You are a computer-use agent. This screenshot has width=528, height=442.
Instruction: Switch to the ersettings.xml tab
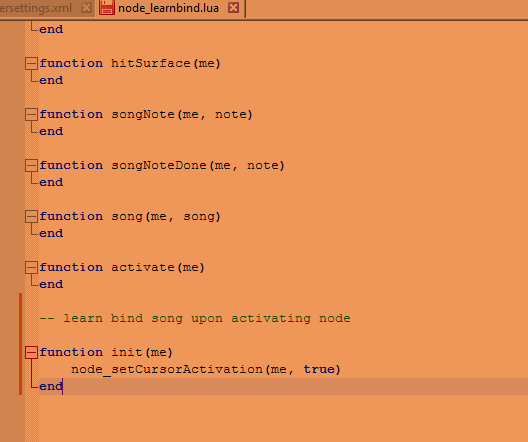click(x=36, y=8)
